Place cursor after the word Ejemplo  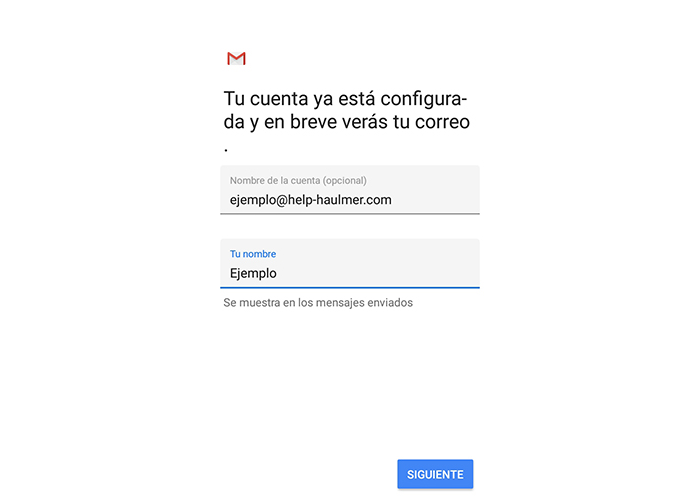click(x=277, y=273)
